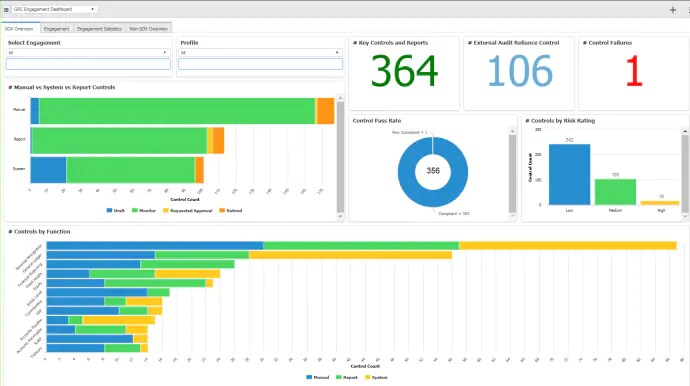Toggle the Manual legend entry in Controls by Function

pos(317,377)
